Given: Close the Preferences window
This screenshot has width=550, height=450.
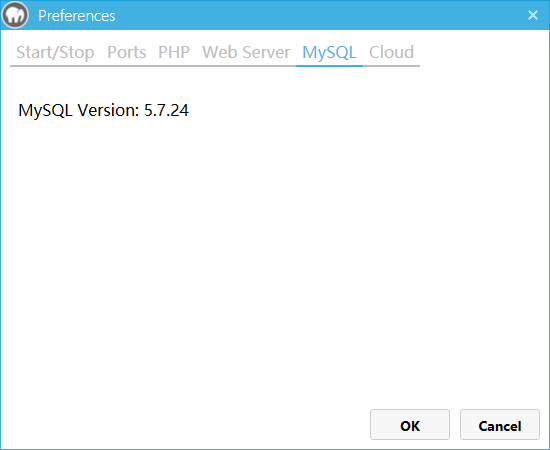Looking at the screenshot, I should coord(532,15).
